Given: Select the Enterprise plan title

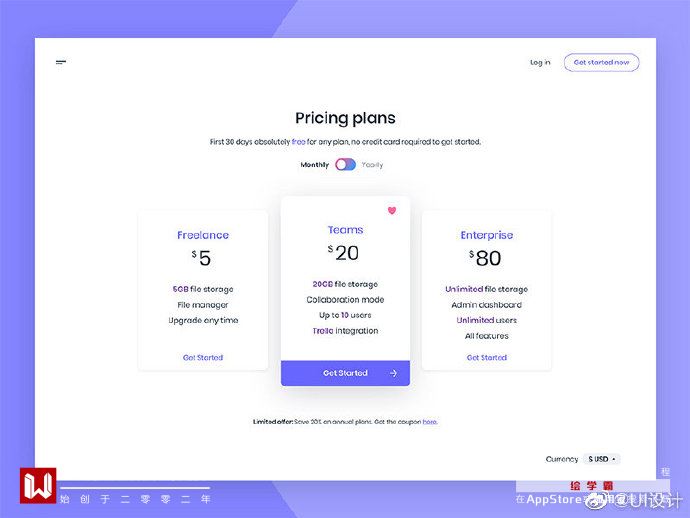Looking at the screenshot, I should point(487,235).
